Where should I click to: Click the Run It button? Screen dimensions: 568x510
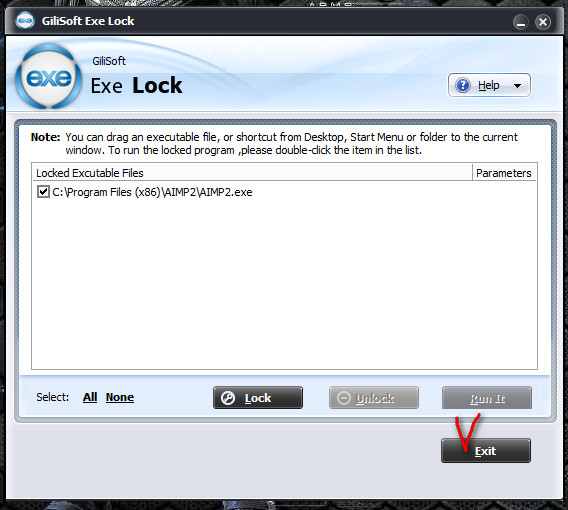[x=487, y=398]
